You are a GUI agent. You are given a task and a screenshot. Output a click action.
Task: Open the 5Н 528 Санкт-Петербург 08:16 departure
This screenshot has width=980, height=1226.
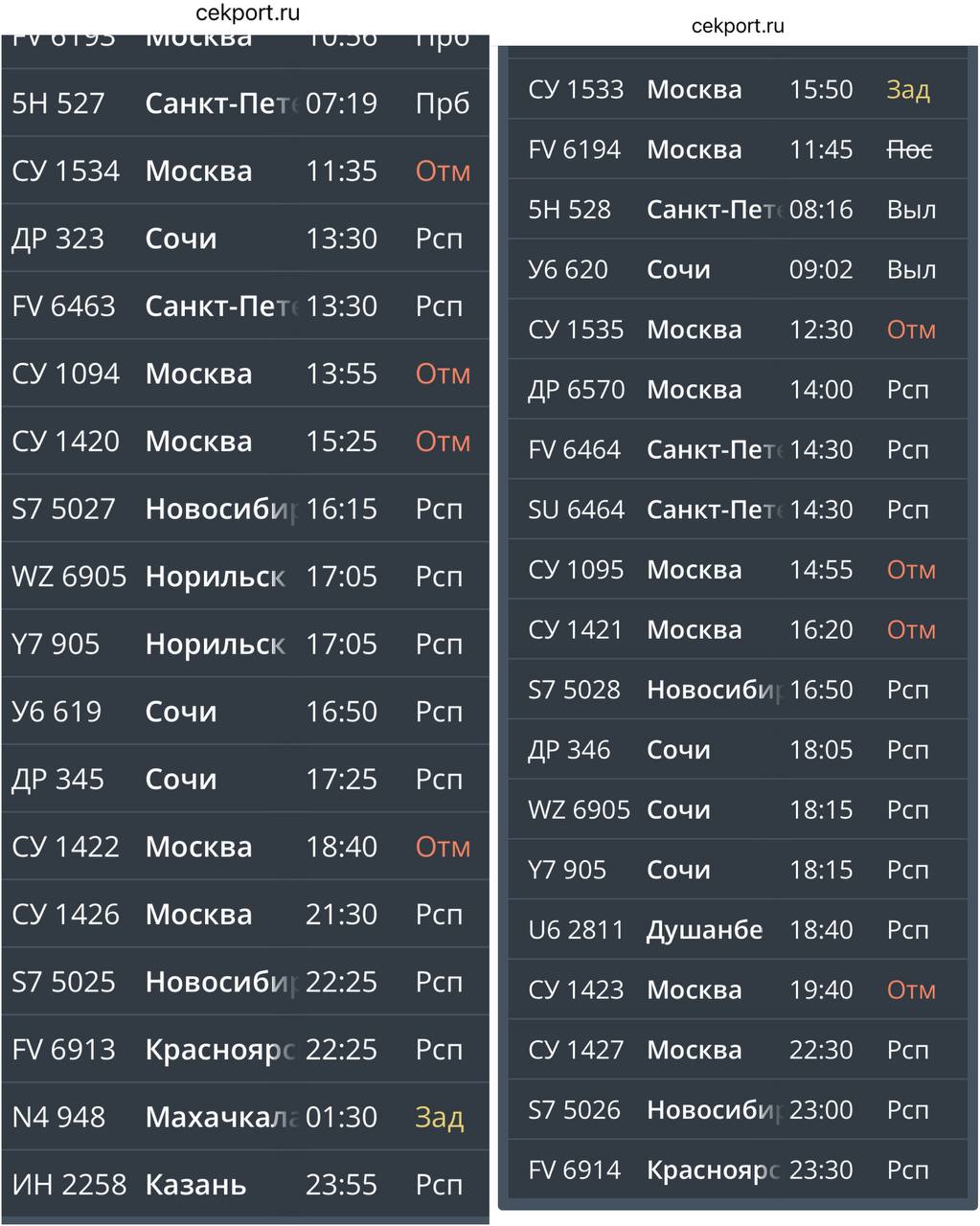(x=737, y=210)
